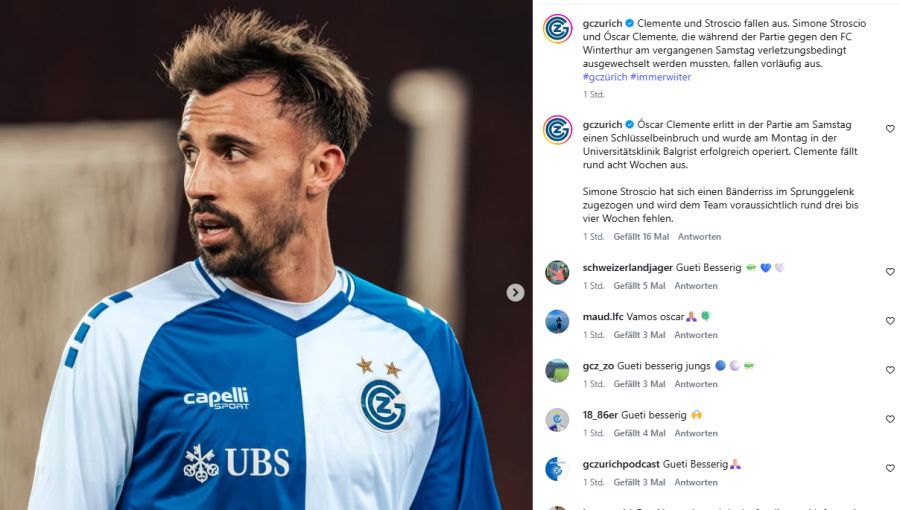The width and height of the screenshot is (900, 510).
Task: Open the #gczürich hashtag
Action: tap(605, 77)
